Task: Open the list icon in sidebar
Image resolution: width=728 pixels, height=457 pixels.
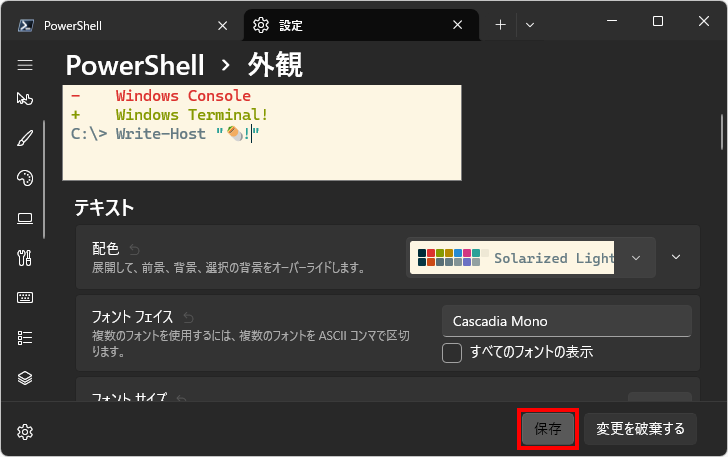Action: coord(25,338)
